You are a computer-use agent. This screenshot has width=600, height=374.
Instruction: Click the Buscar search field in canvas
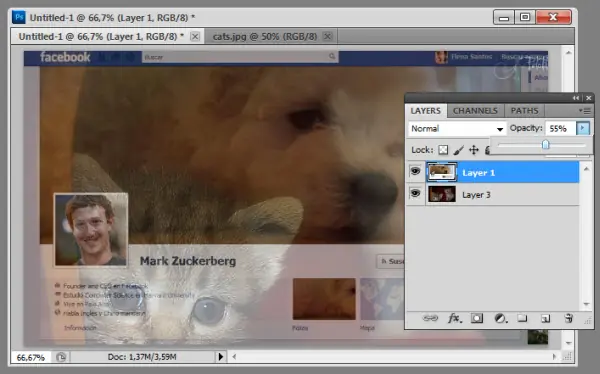(x=240, y=57)
